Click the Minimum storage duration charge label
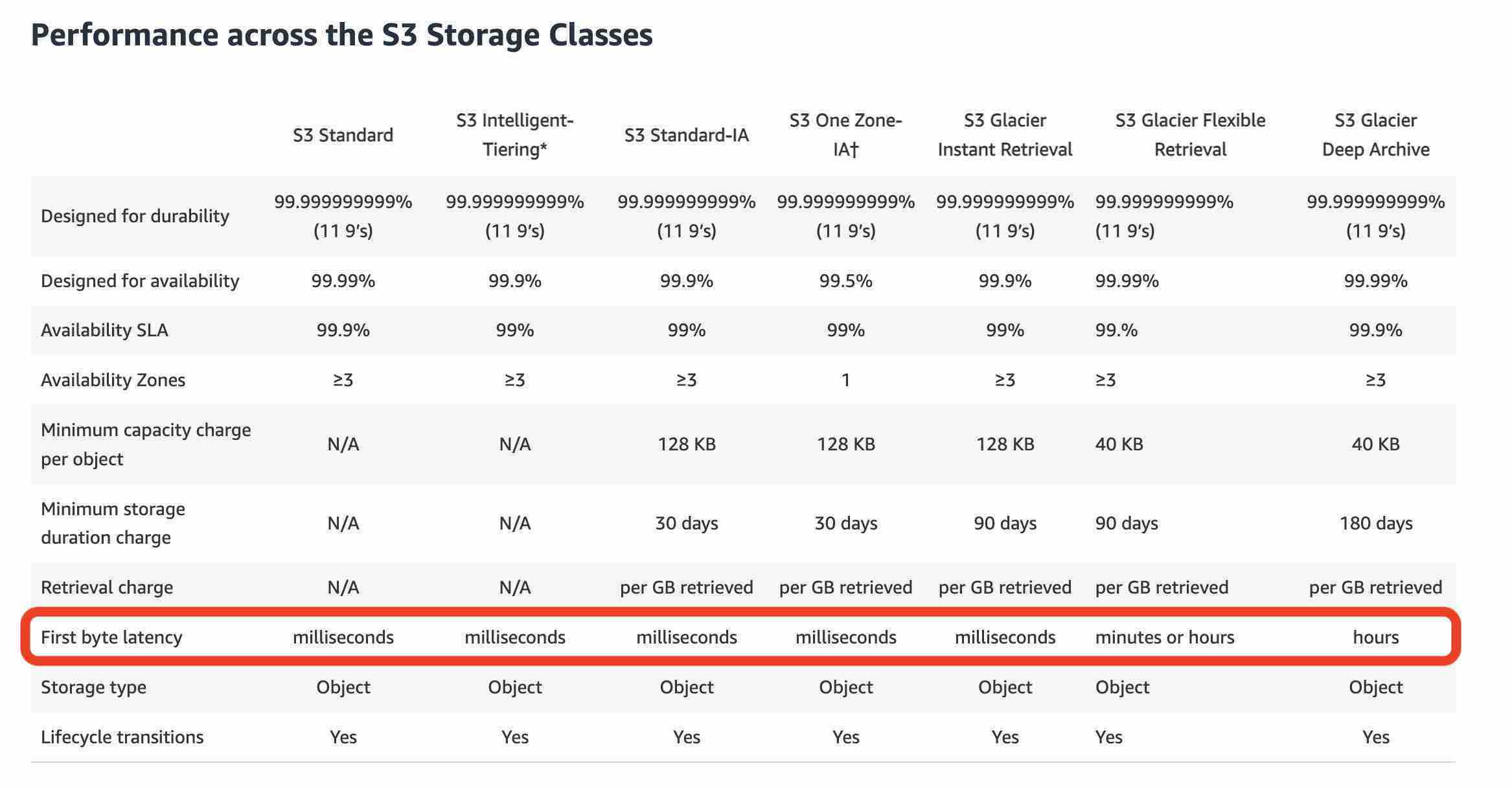 (113, 523)
